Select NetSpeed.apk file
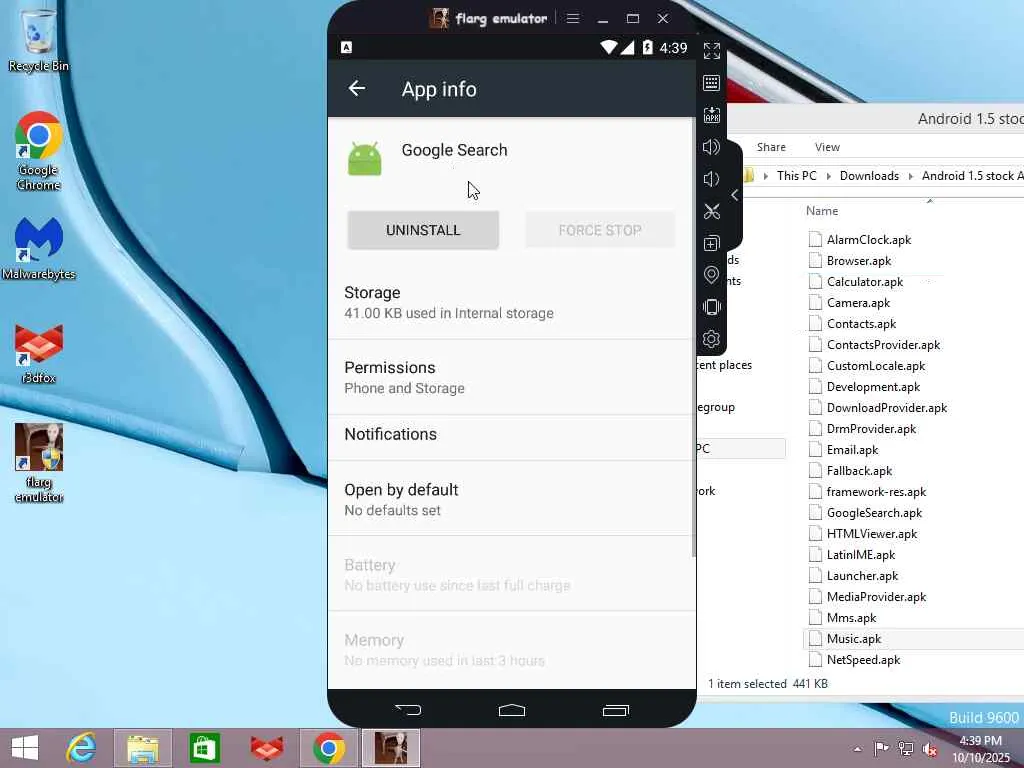This screenshot has width=1024, height=768. tap(863, 660)
